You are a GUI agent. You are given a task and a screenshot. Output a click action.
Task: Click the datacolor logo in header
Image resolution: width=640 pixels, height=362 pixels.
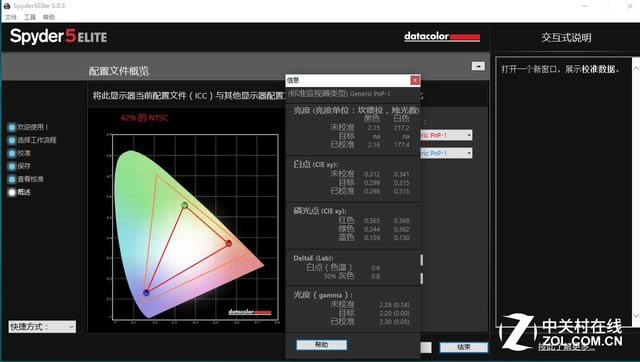[x=442, y=37]
